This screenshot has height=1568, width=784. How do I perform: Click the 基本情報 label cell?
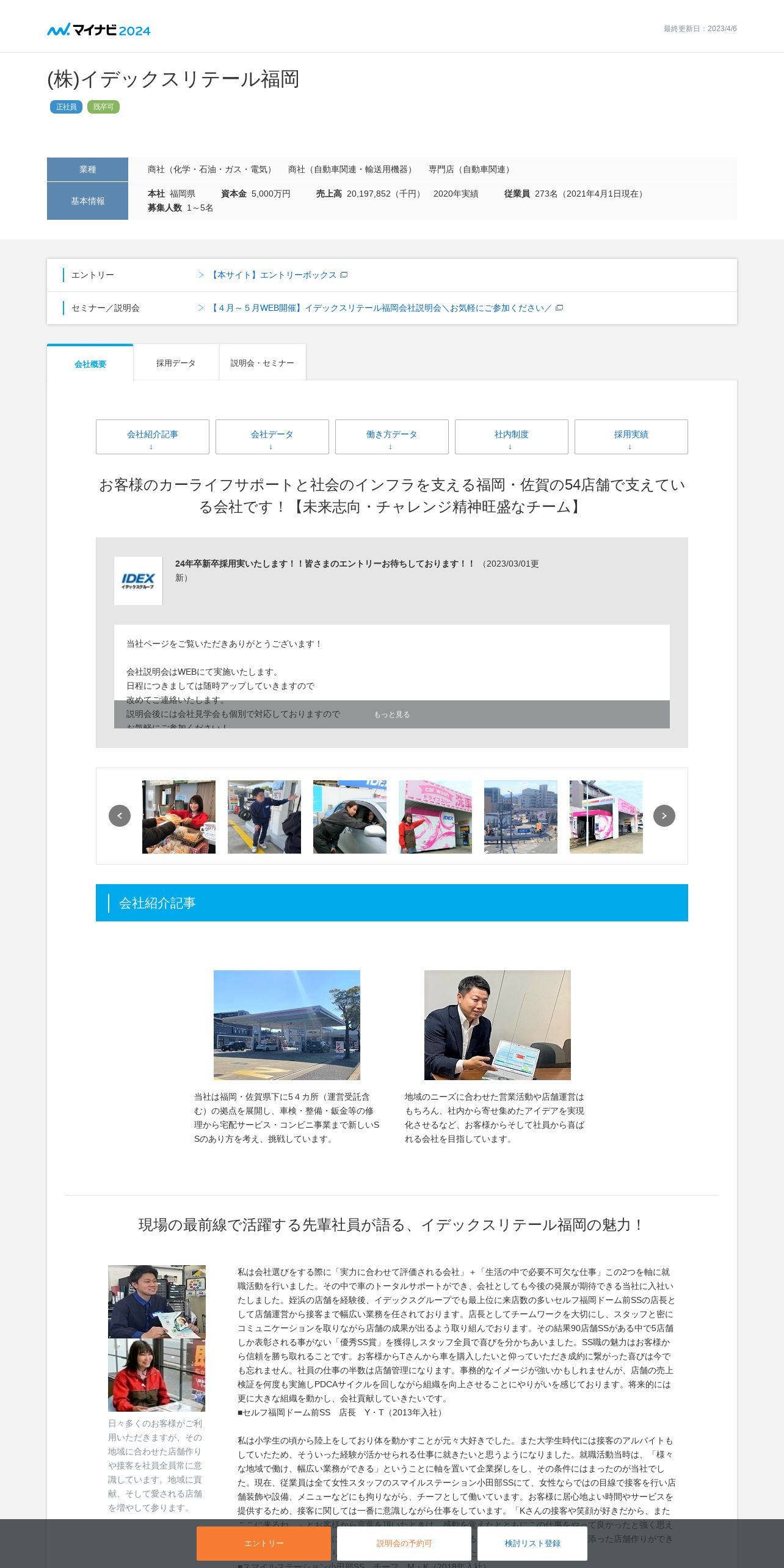87,201
